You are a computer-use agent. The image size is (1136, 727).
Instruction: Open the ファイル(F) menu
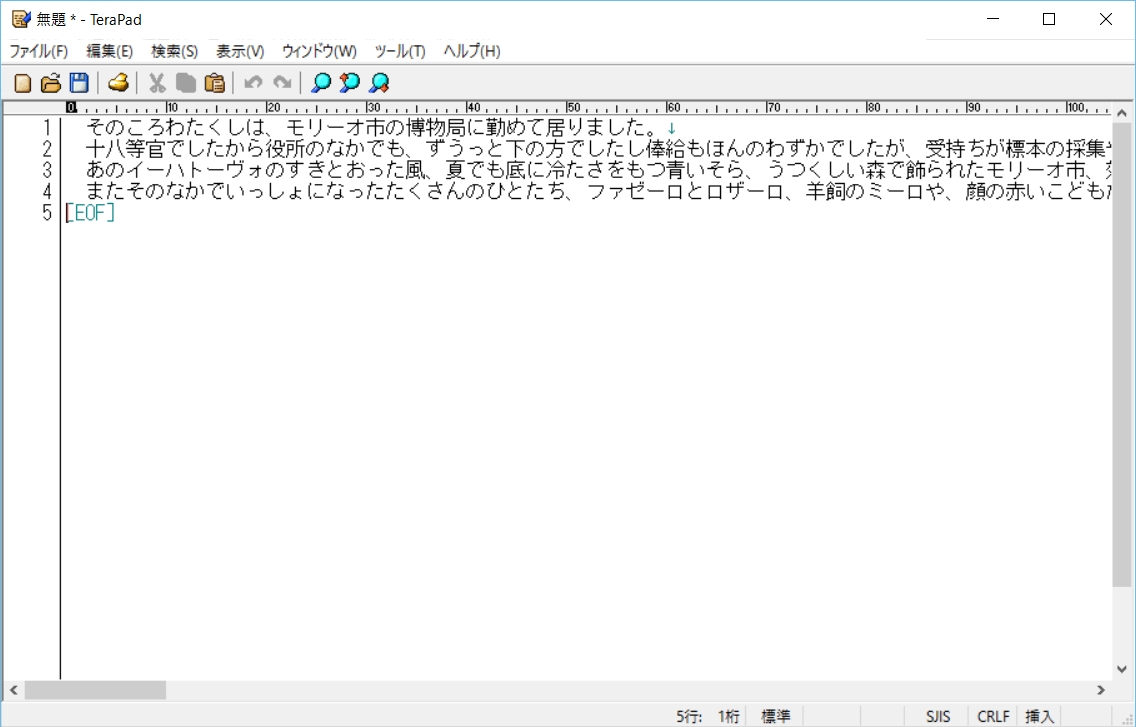(x=38, y=51)
